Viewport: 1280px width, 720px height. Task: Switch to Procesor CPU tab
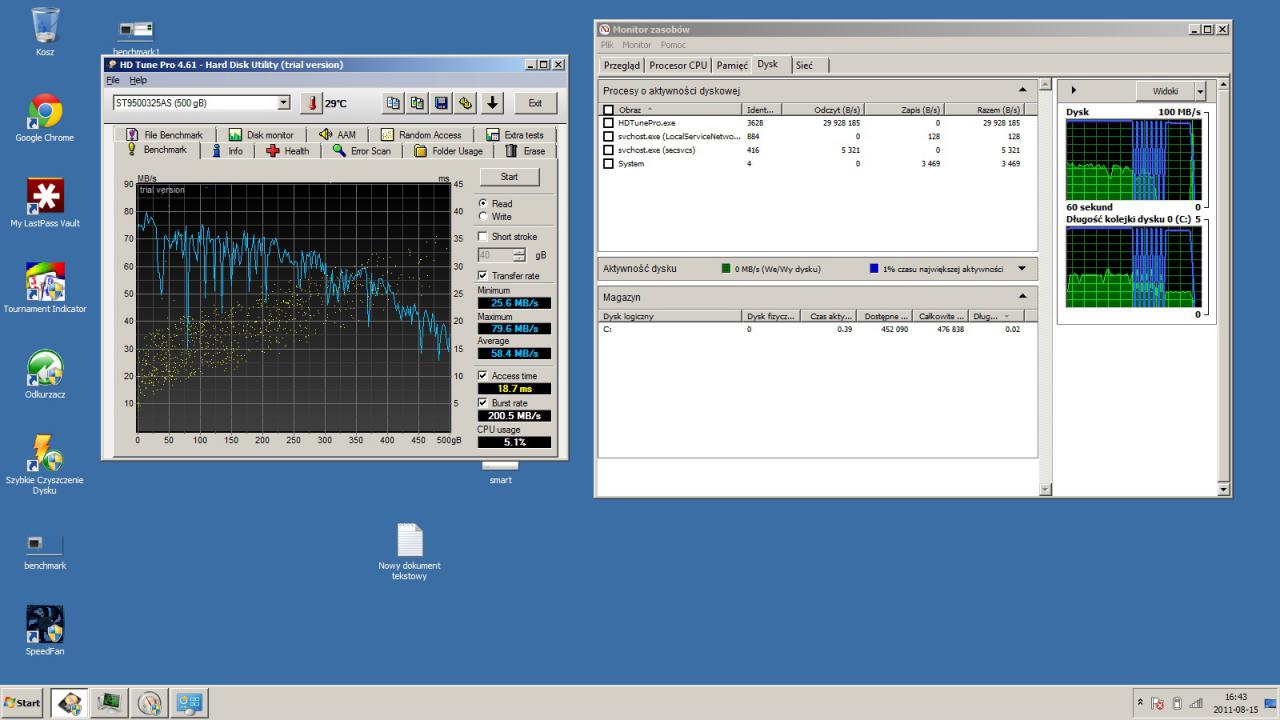pyautogui.click(x=678, y=65)
